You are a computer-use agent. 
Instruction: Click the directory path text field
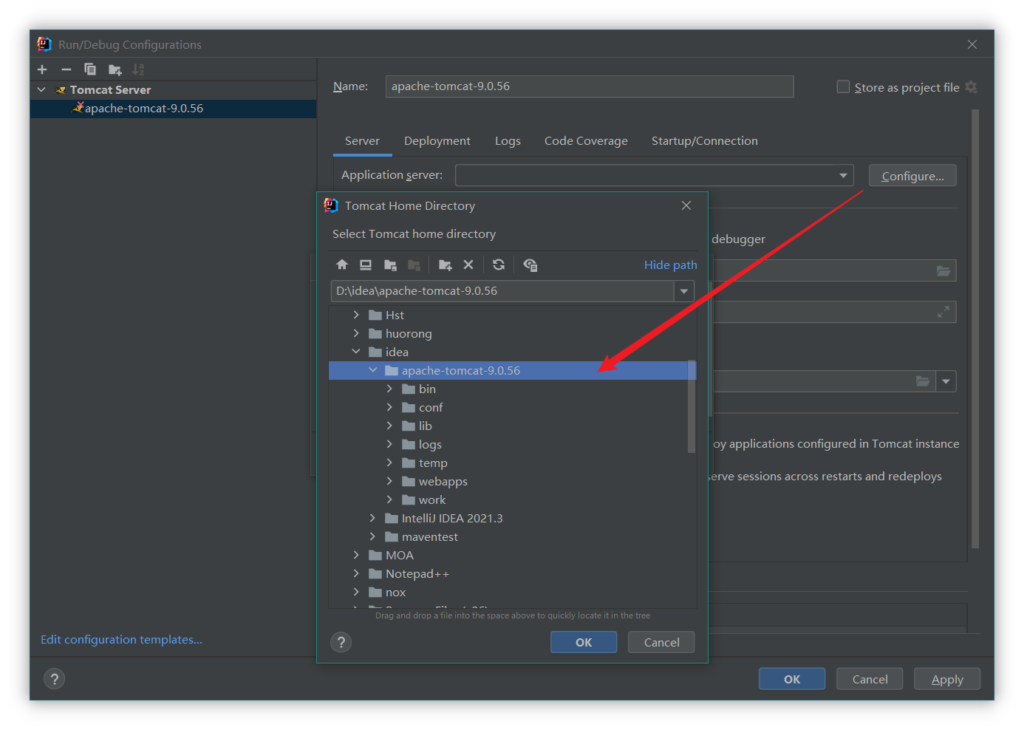502,291
